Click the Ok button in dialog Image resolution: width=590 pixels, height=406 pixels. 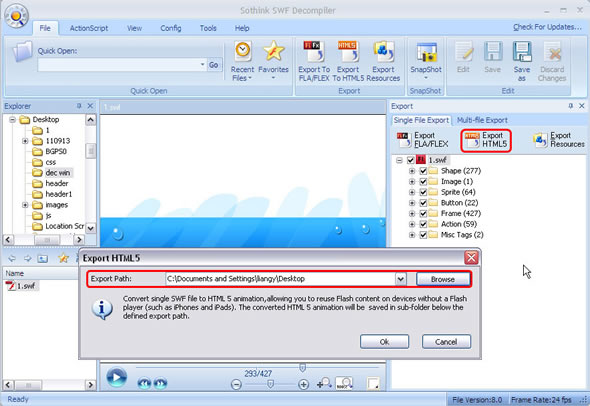click(x=384, y=342)
